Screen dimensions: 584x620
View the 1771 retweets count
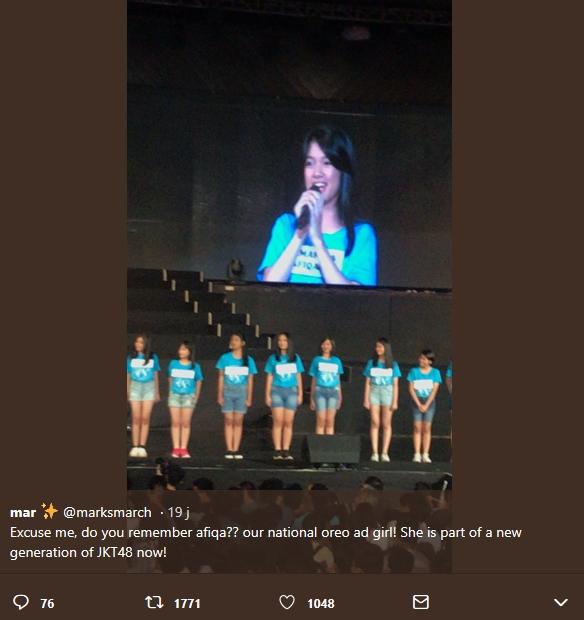tap(187, 603)
